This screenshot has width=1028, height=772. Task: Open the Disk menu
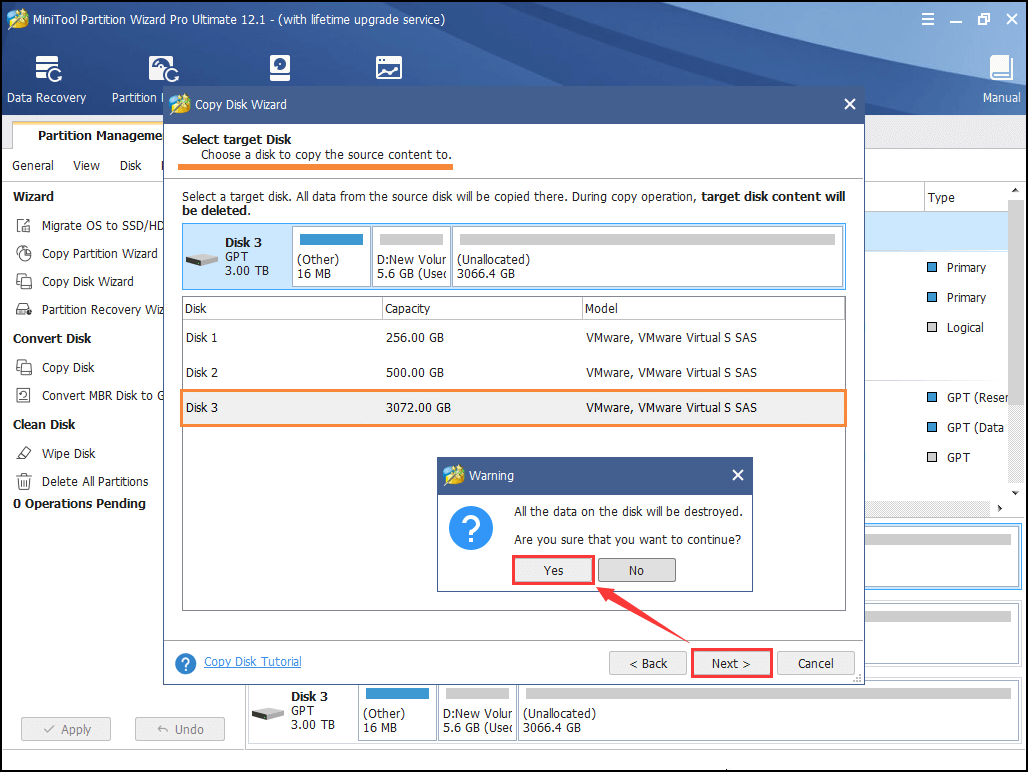pyautogui.click(x=130, y=165)
